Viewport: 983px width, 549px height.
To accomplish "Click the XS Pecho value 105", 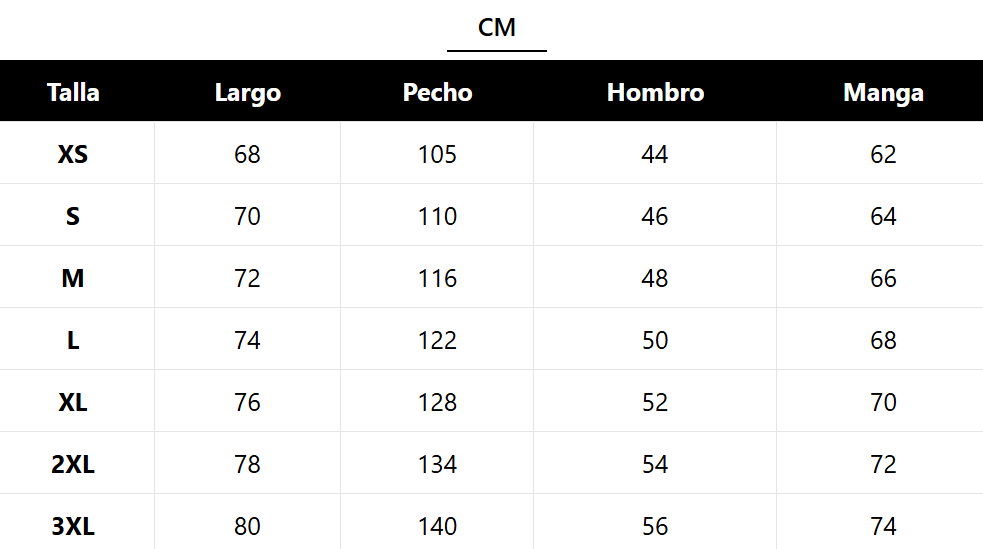I will pyautogui.click(x=437, y=155).
